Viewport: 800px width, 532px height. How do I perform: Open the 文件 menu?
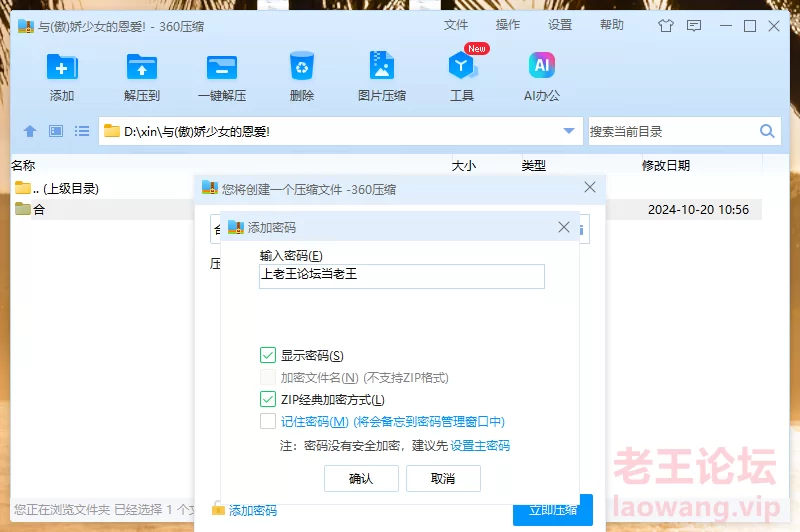coord(456,25)
